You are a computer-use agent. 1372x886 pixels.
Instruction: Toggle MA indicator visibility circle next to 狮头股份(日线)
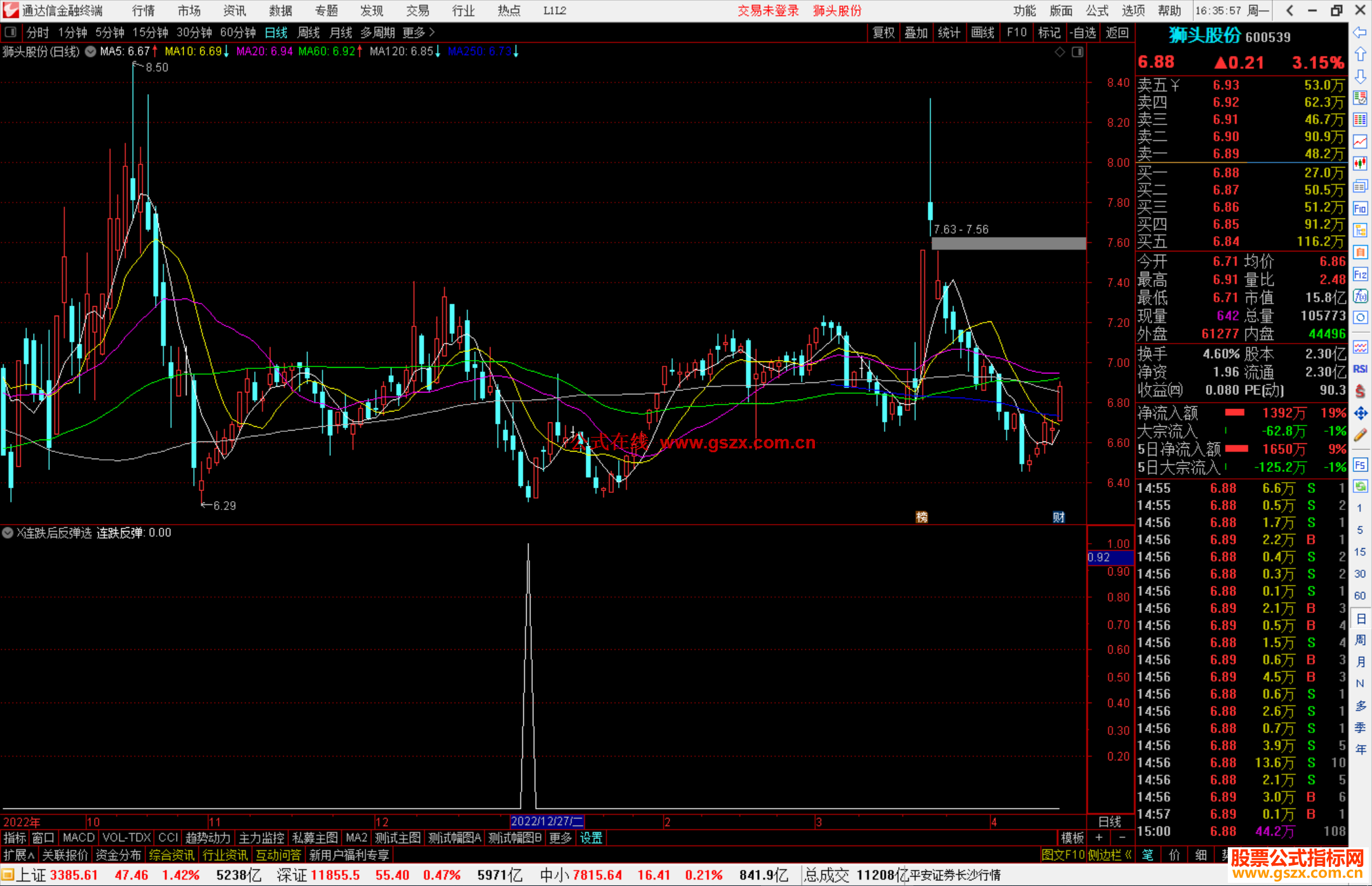tap(91, 51)
